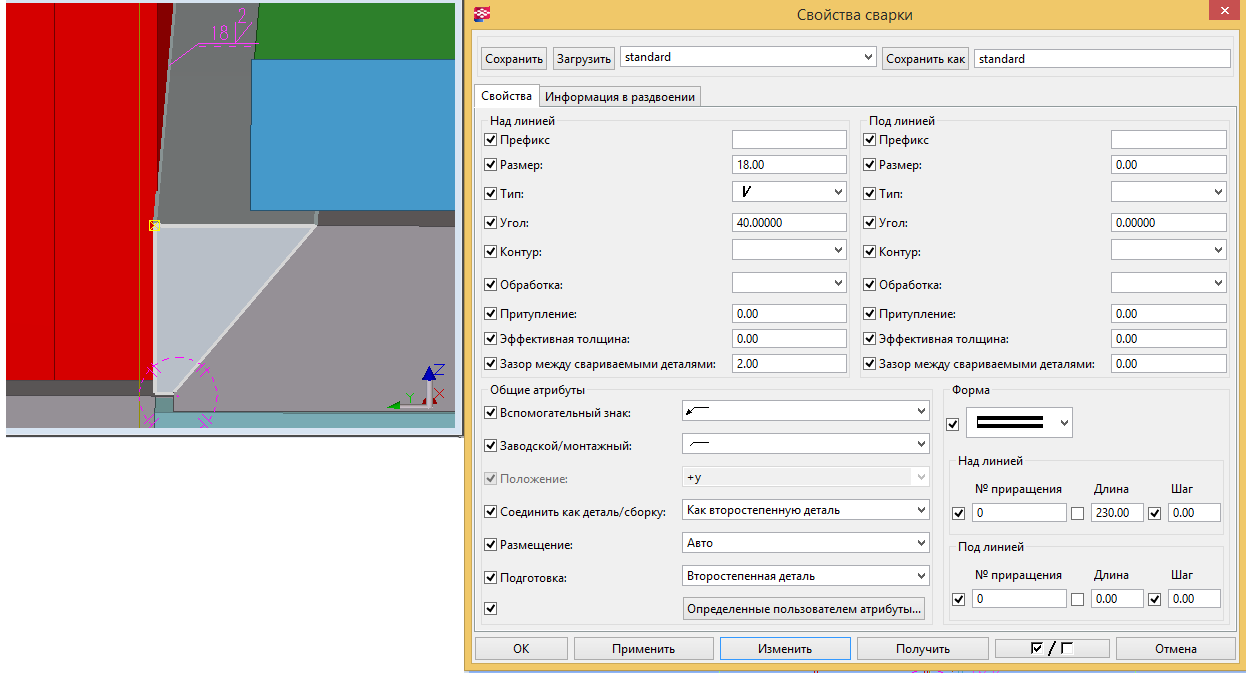Open the auxiliary sign symbol dropdown
Image resolution: width=1260 pixels, height=684 pixels.
805,412
